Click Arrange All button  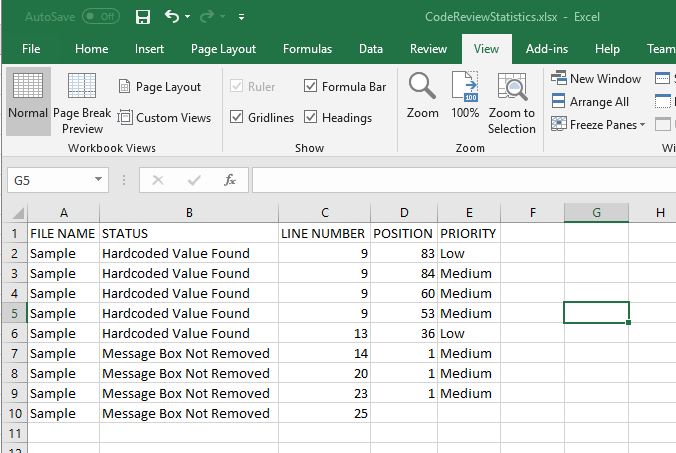590,102
